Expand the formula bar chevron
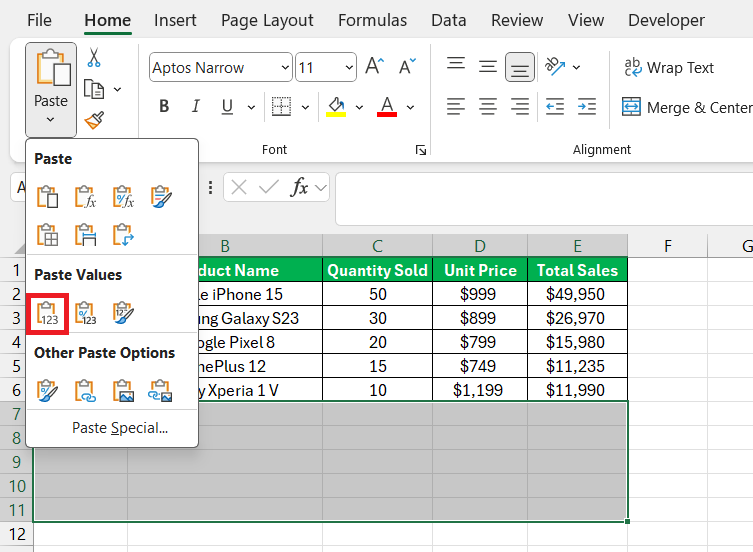 pyautogui.click(x=321, y=187)
